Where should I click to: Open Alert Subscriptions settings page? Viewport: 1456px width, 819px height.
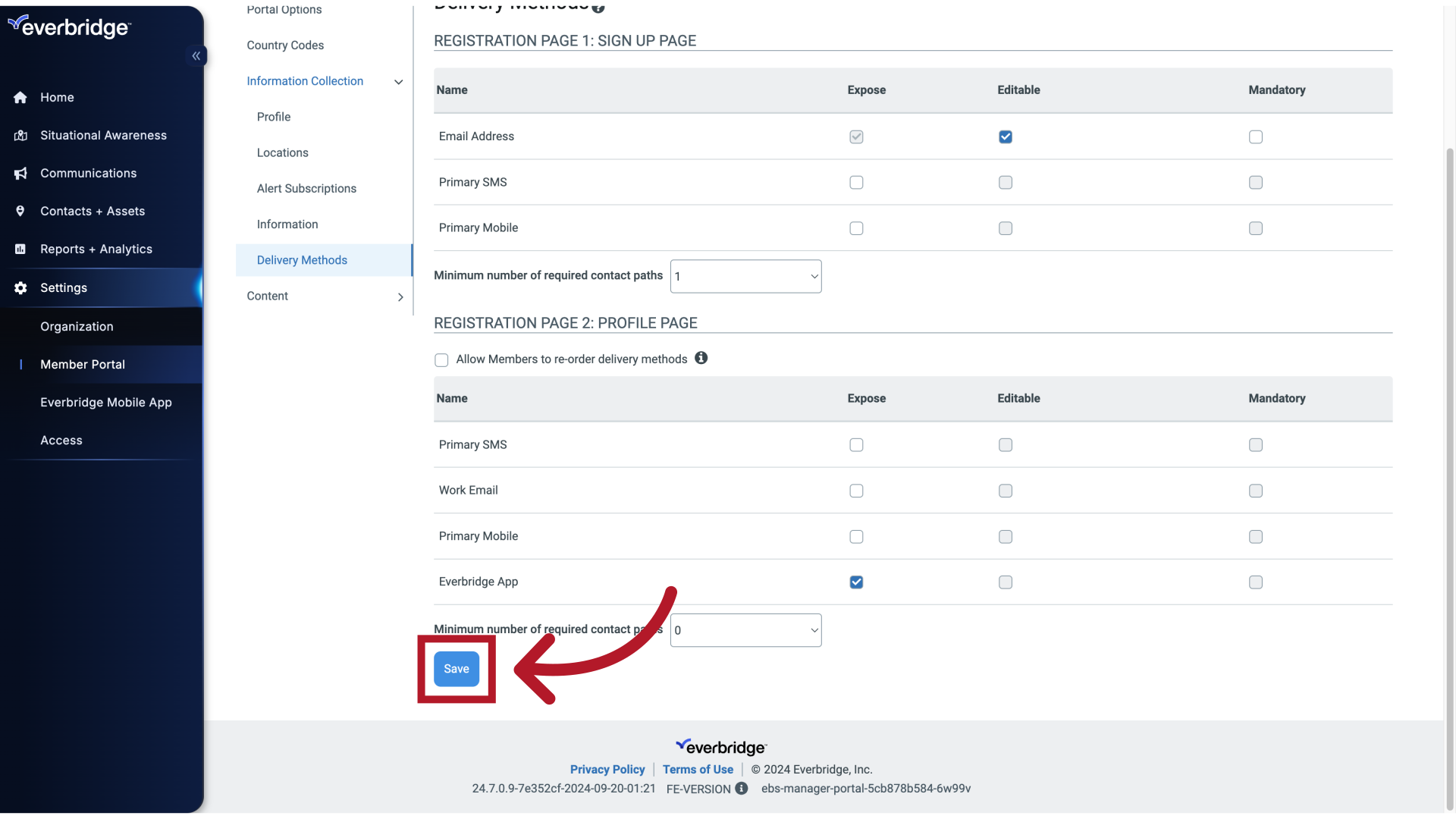tap(306, 188)
